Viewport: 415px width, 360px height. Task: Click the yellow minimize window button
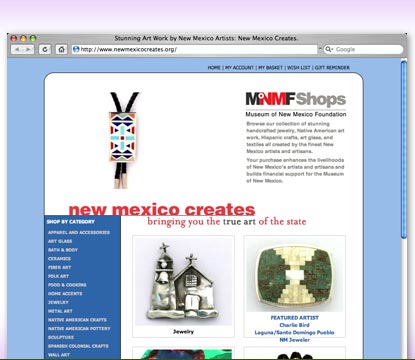coord(23,38)
